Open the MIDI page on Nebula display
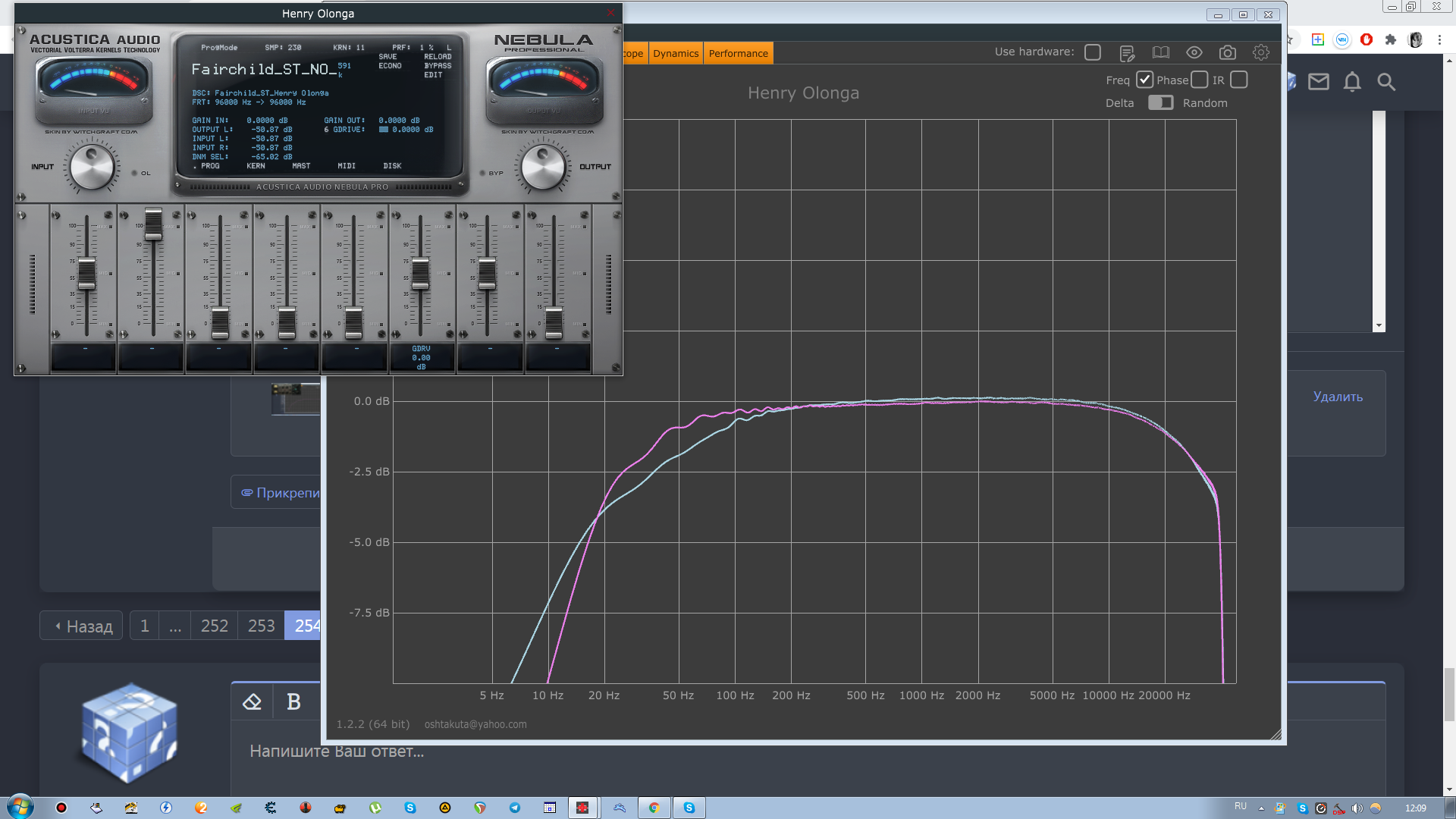The image size is (1456, 819). click(347, 166)
